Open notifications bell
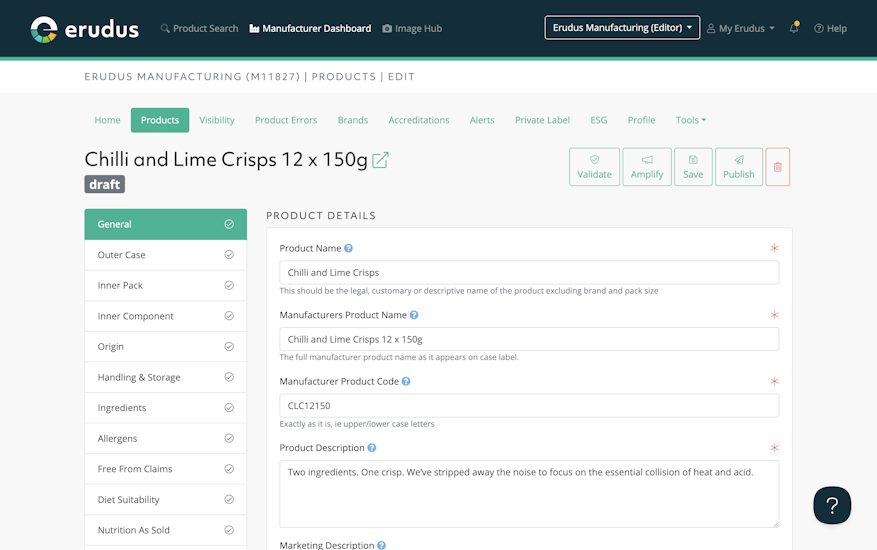Screen dimensions: 877x550 click(794, 27)
